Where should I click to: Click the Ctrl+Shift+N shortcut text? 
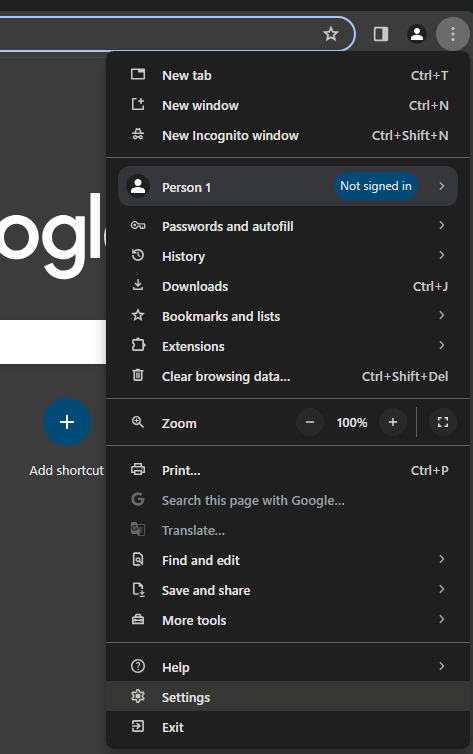coord(410,135)
